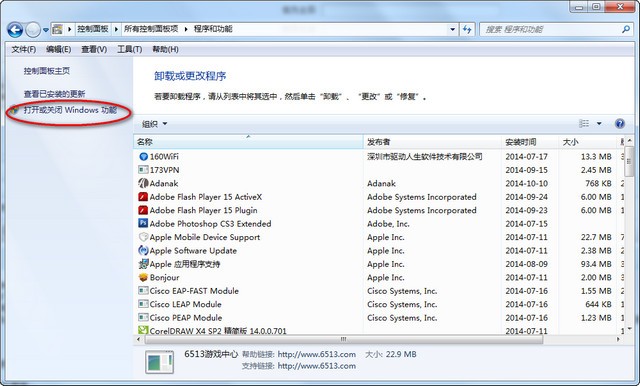Click the magnifier search icon
The width and height of the screenshot is (640, 386).
(626, 29)
